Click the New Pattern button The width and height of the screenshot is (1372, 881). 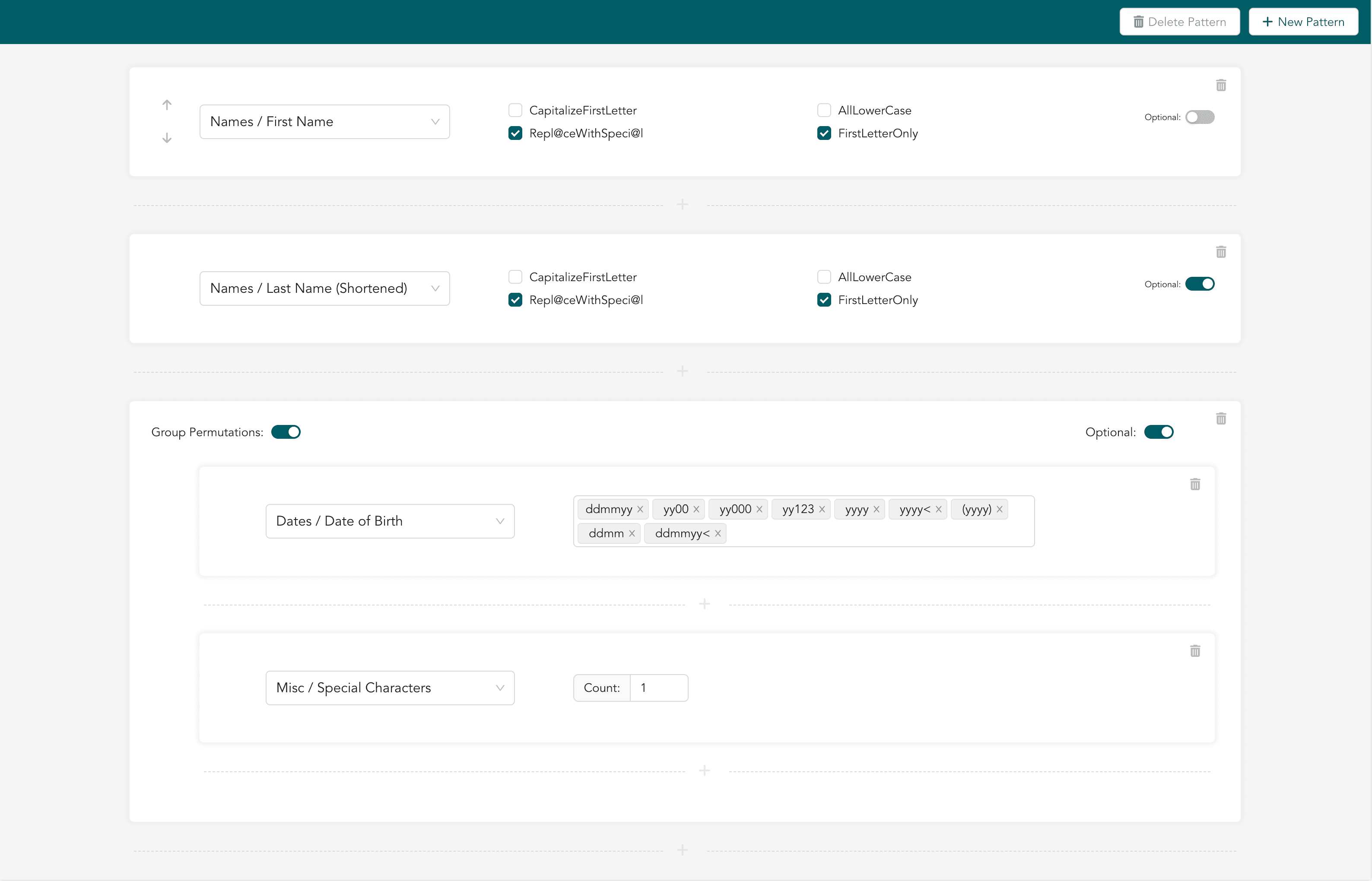pyautogui.click(x=1303, y=22)
